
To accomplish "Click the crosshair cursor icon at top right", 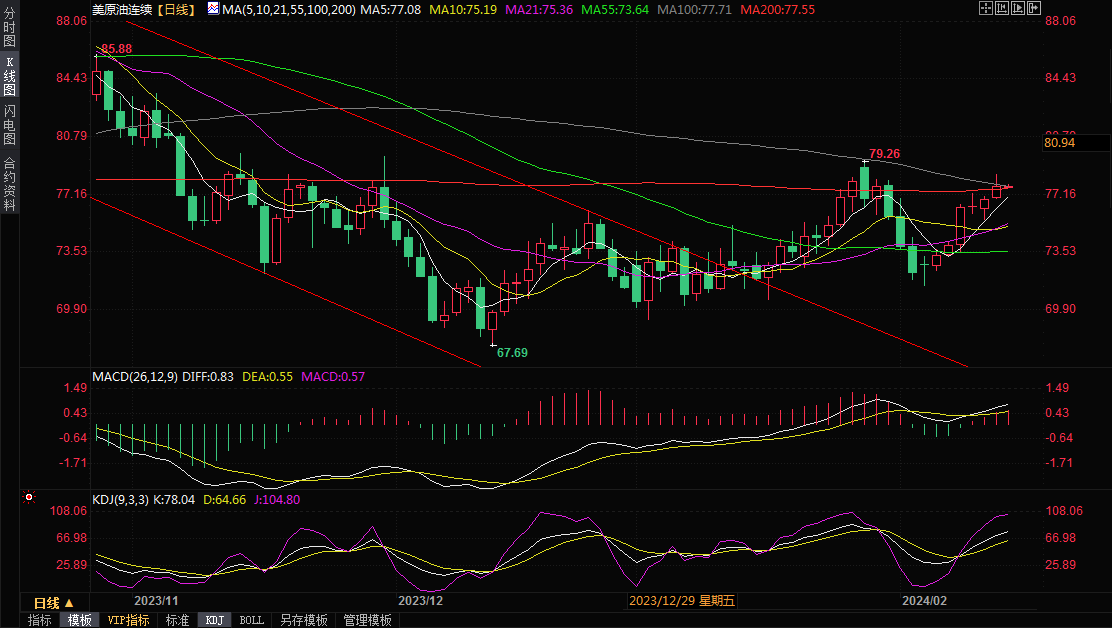I will click(x=985, y=8).
